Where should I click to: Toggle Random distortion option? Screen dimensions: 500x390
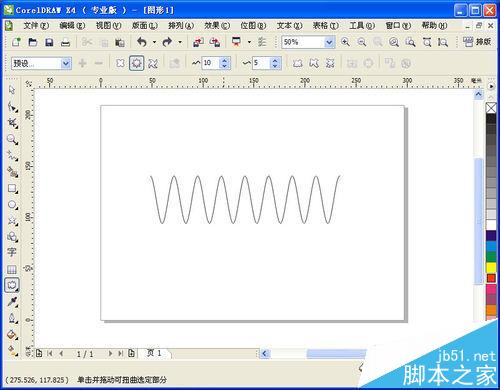coord(297,63)
